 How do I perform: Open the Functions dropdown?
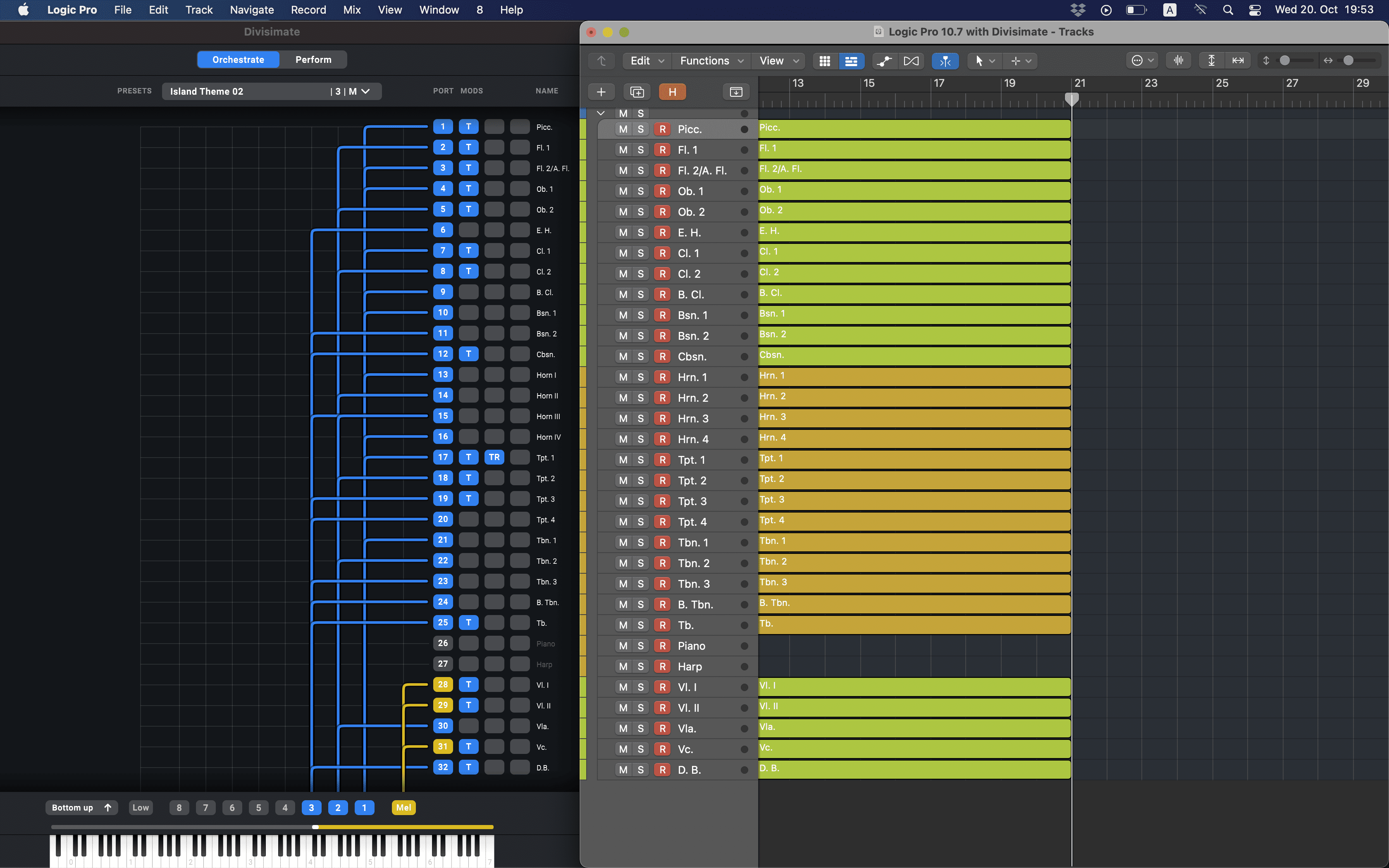(x=711, y=61)
